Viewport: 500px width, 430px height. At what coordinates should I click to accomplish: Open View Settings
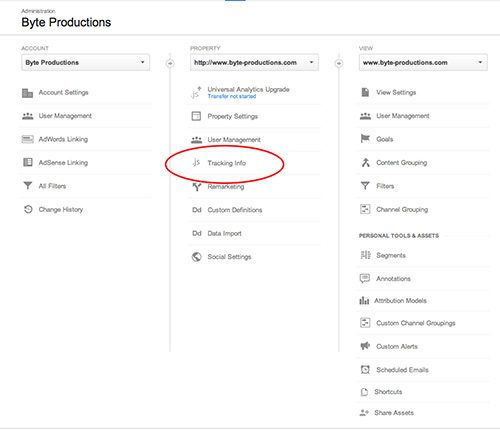[396, 92]
